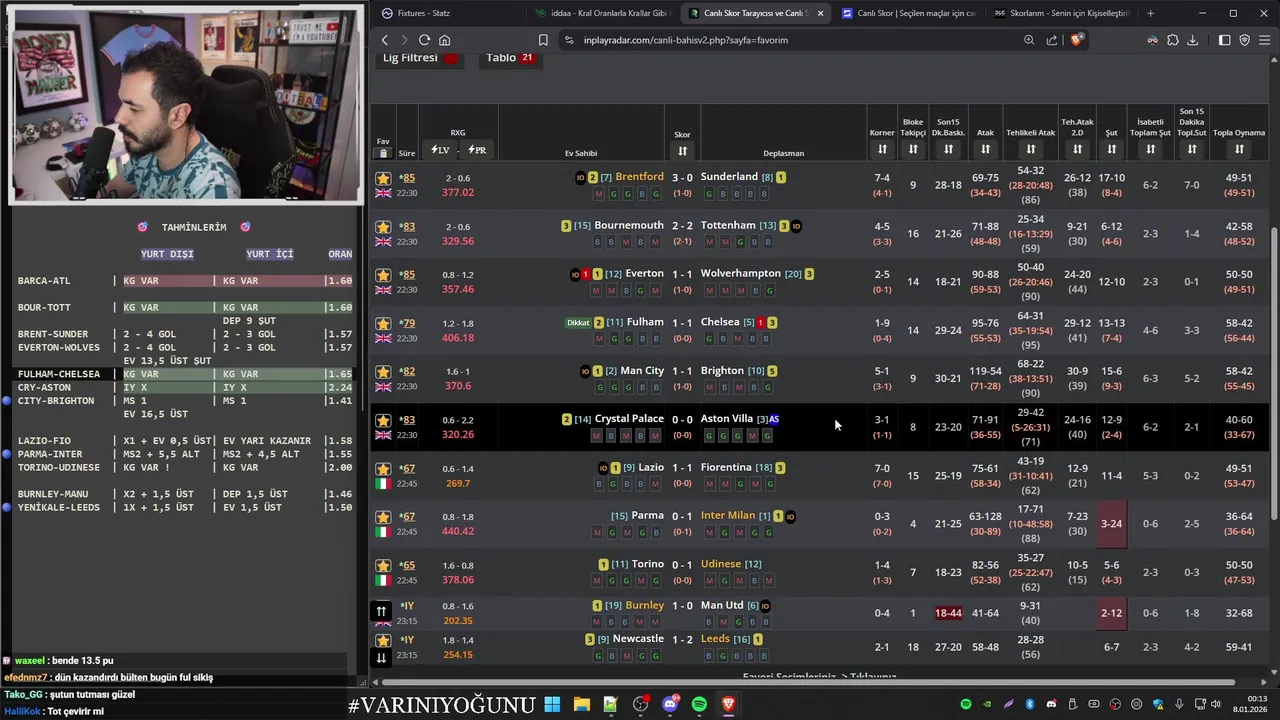Viewport: 1280px width, 720px height.
Task: Open browser hamburger menu
Action: (x=1265, y=40)
